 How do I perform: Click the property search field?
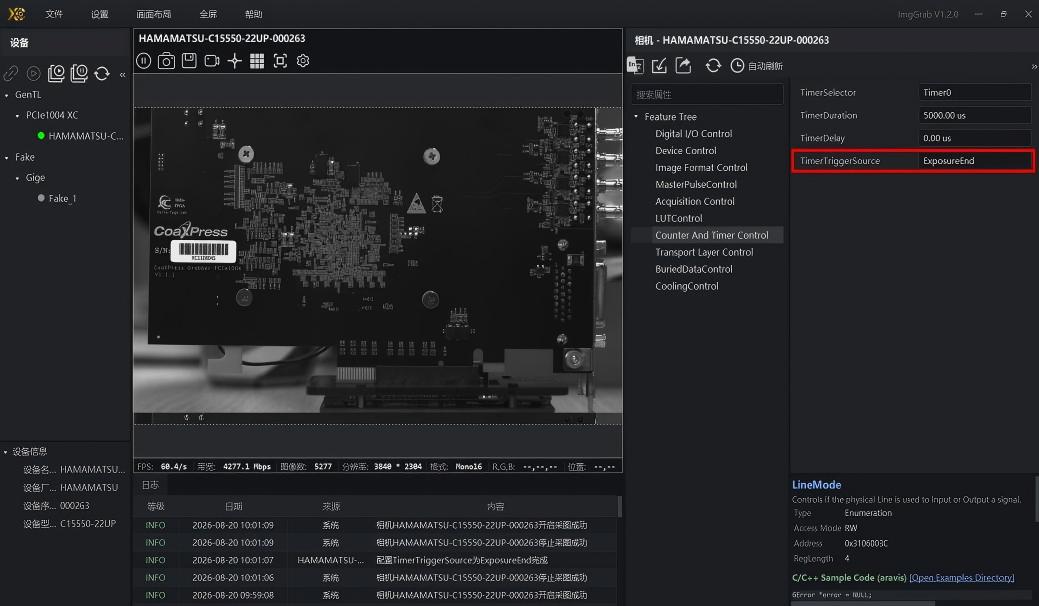point(706,95)
